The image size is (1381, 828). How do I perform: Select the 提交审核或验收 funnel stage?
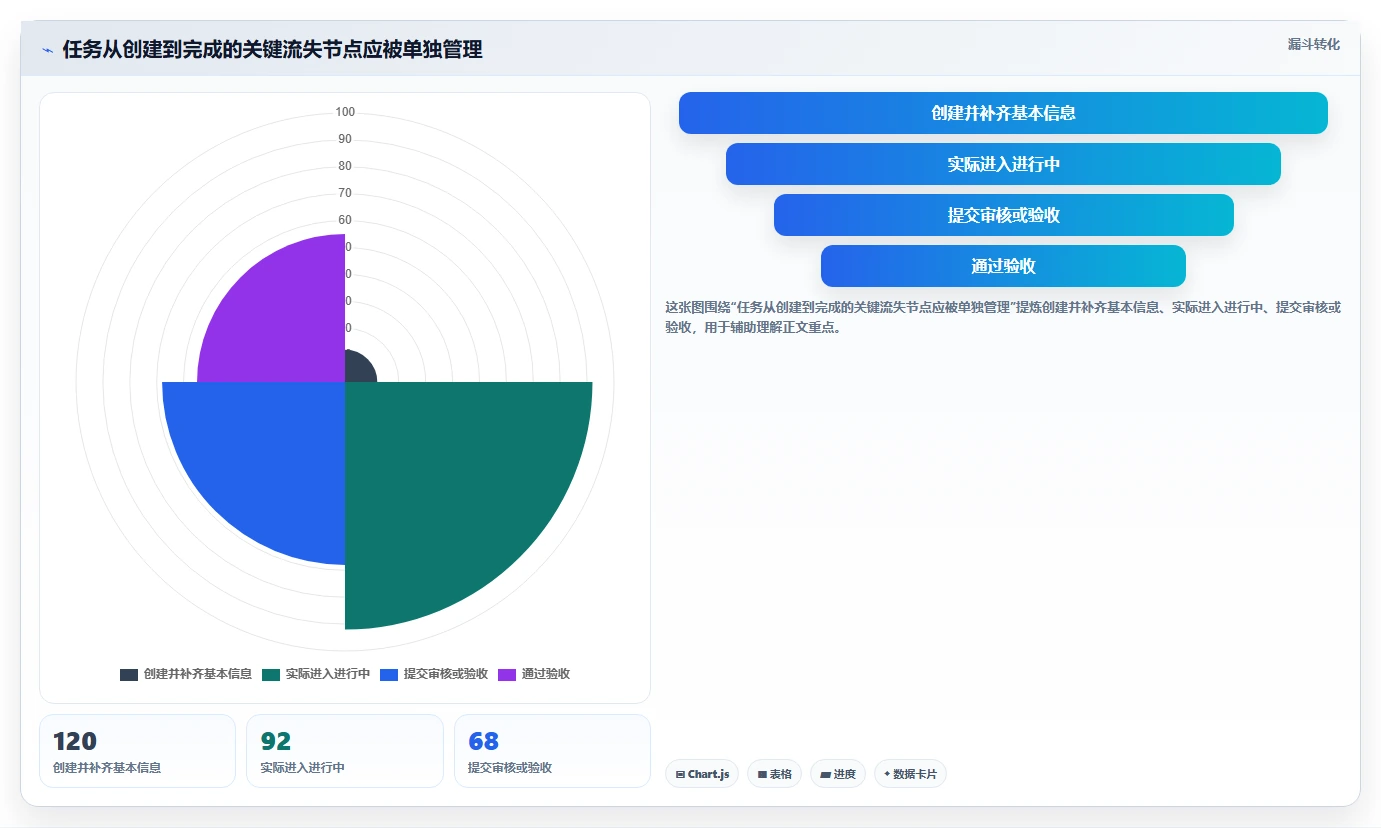1003,215
